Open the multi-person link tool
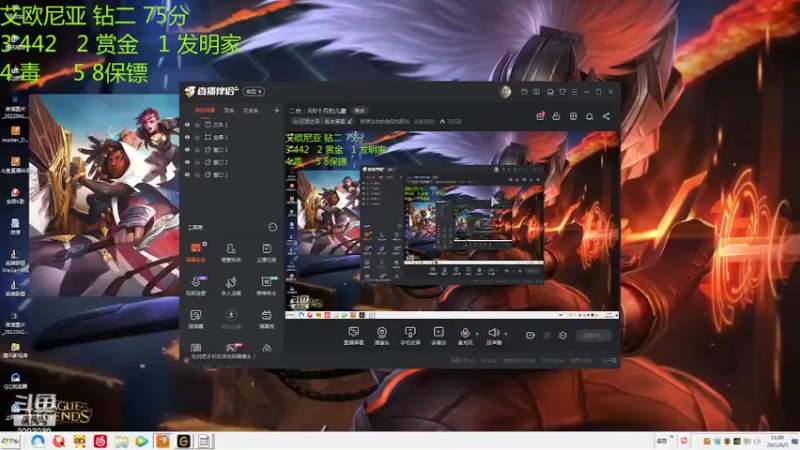800x450 pixels. pyautogui.click(x=231, y=286)
